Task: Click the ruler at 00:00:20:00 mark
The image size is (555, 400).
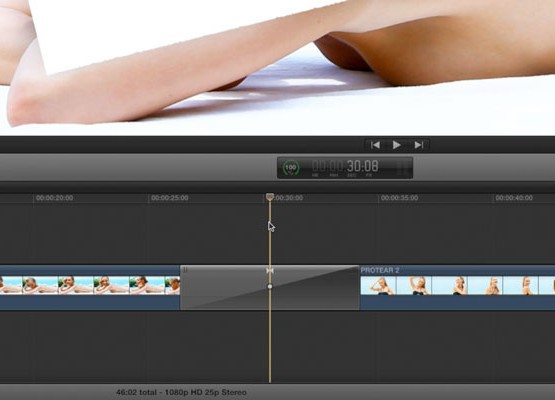Action: pyautogui.click(x=55, y=198)
